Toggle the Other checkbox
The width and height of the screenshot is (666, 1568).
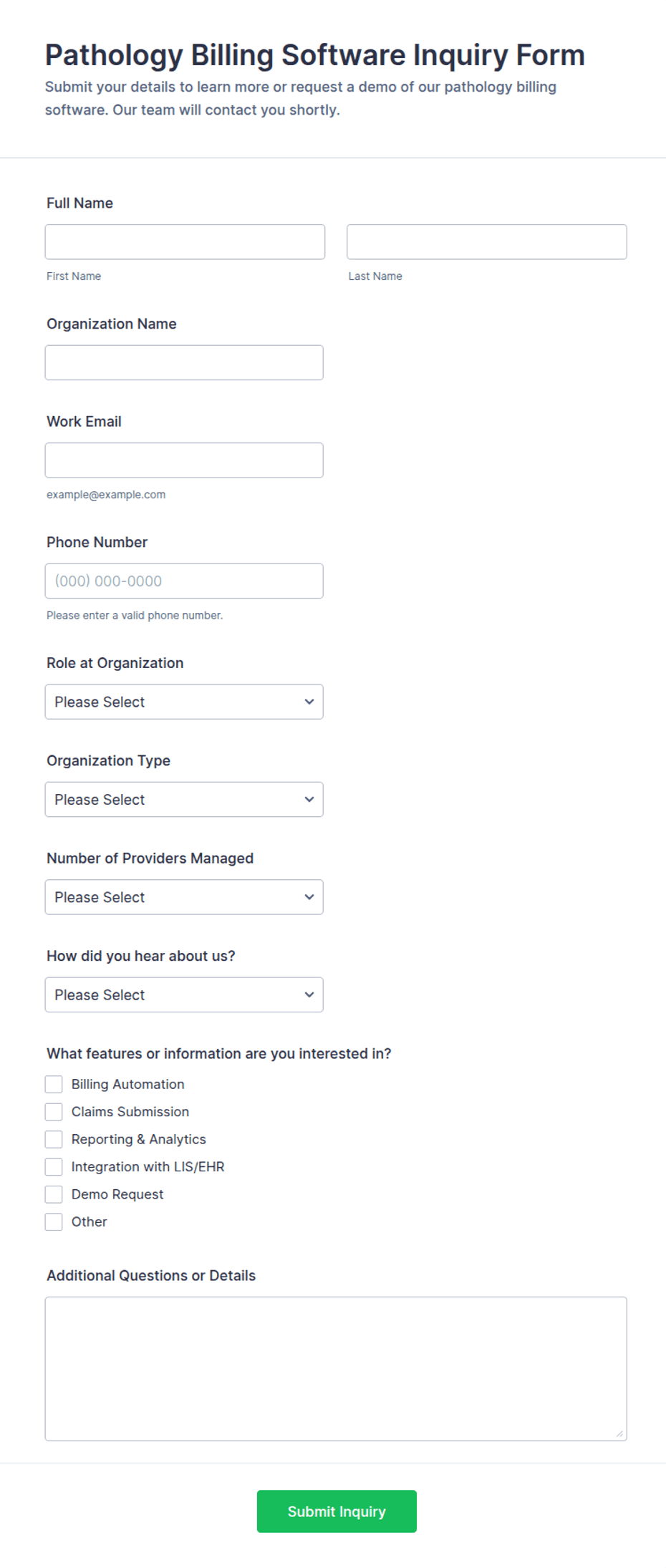(54, 1222)
